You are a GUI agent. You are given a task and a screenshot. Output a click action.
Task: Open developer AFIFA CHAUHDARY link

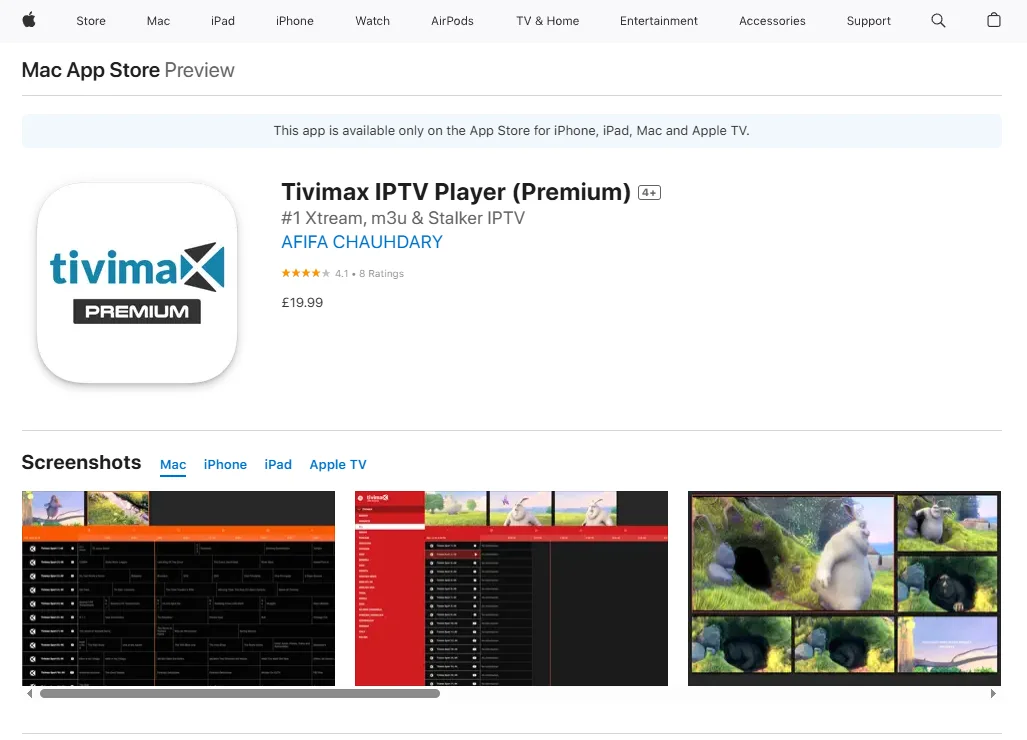click(x=362, y=242)
